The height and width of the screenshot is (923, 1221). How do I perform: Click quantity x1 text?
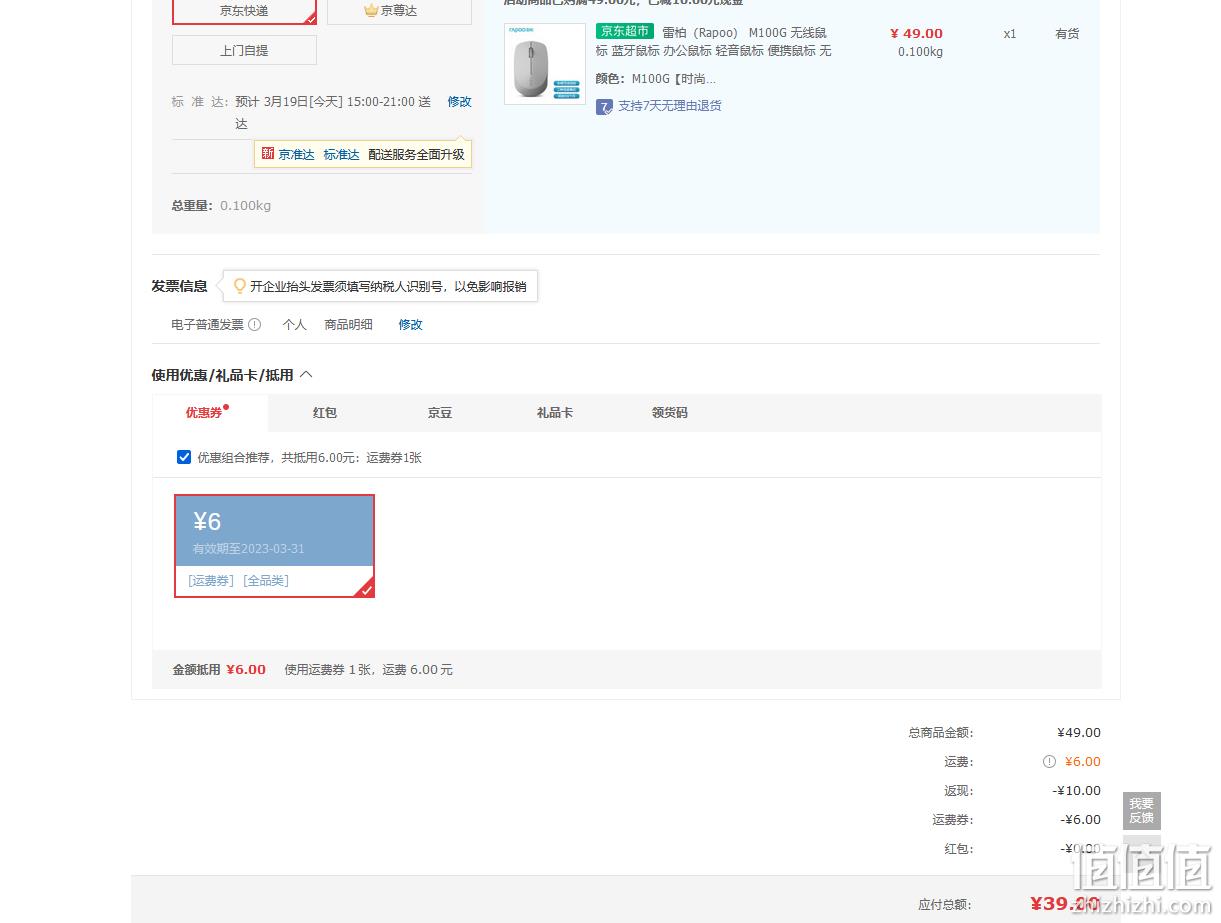click(1010, 34)
